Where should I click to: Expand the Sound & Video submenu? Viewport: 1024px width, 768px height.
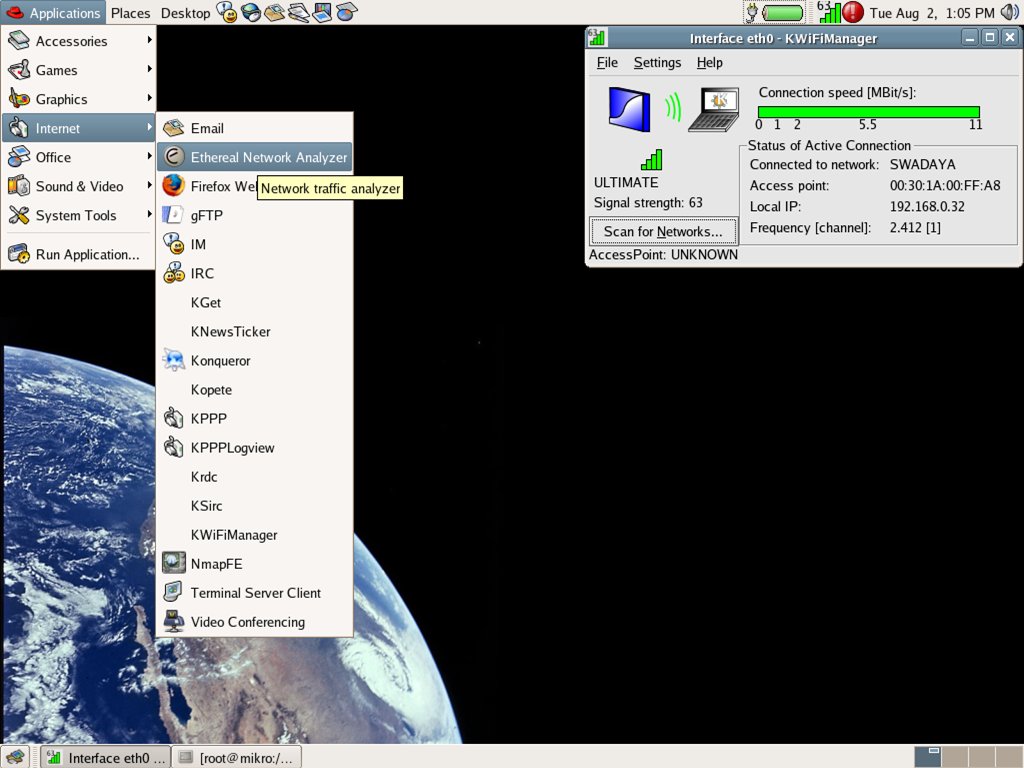pos(78,186)
